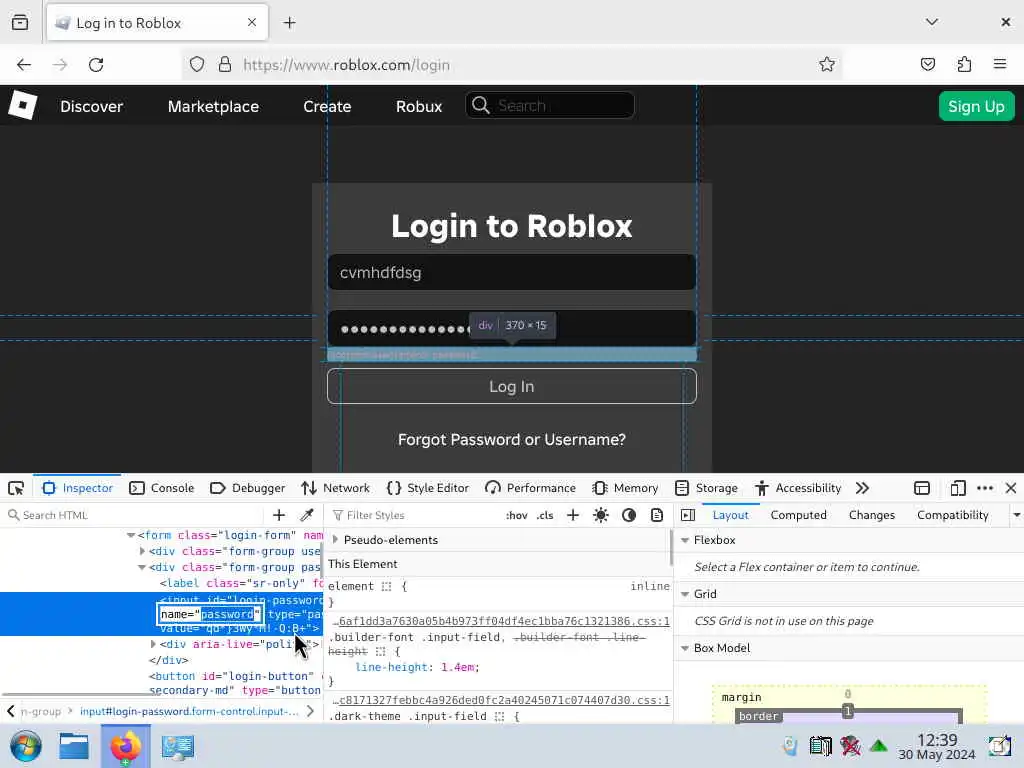Screen dimensions: 1024x768
Task: Collapse the Grid section
Action: point(685,594)
